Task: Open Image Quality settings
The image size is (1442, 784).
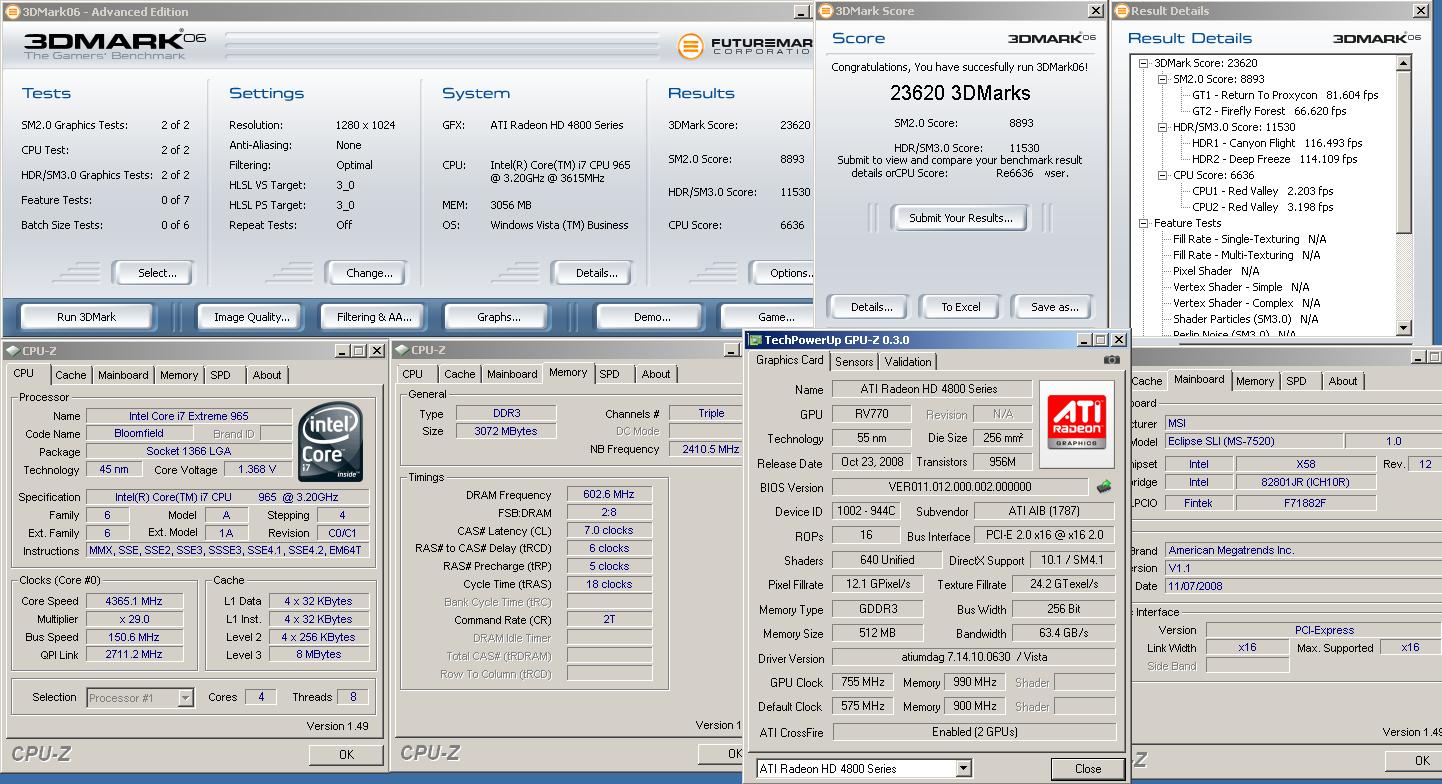Action: click(x=251, y=317)
